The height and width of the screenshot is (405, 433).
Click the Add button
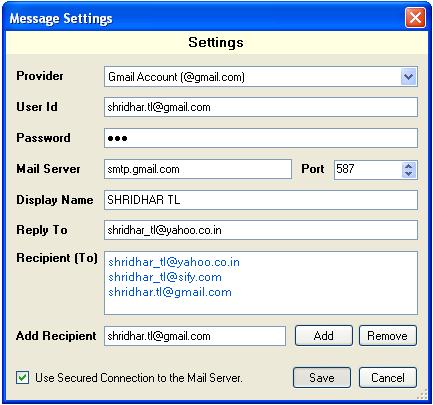324,336
